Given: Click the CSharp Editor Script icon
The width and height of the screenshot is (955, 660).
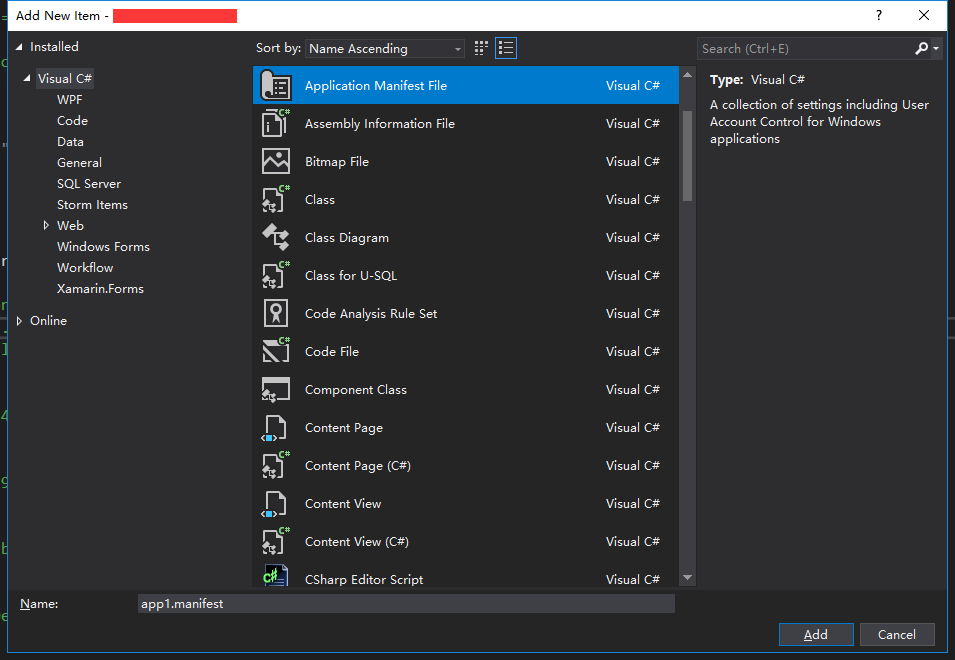Looking at the screenshot, I should [x=275, y=575].
